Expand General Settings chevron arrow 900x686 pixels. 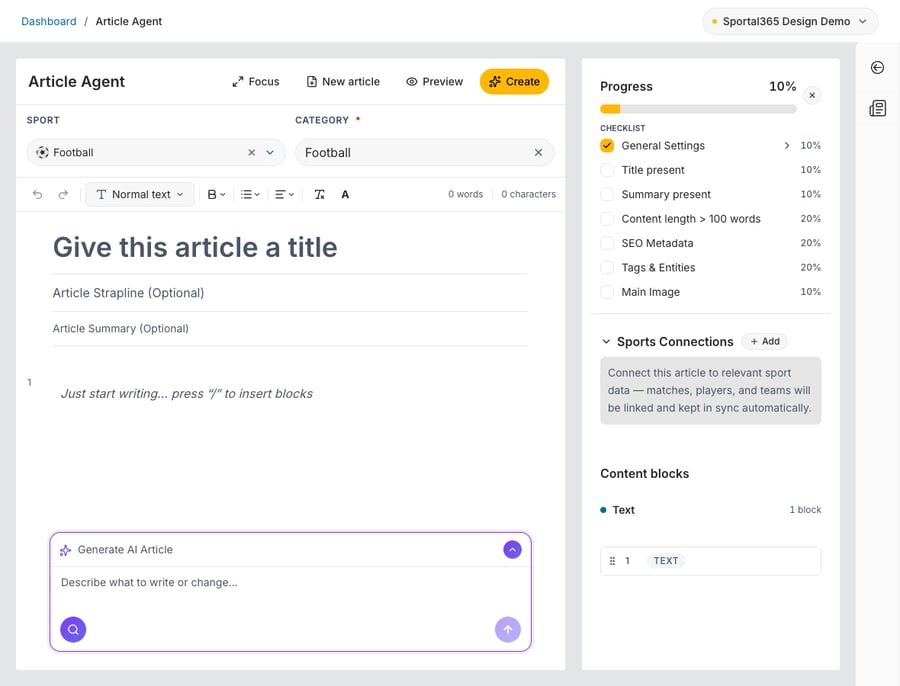click(787, 146)
